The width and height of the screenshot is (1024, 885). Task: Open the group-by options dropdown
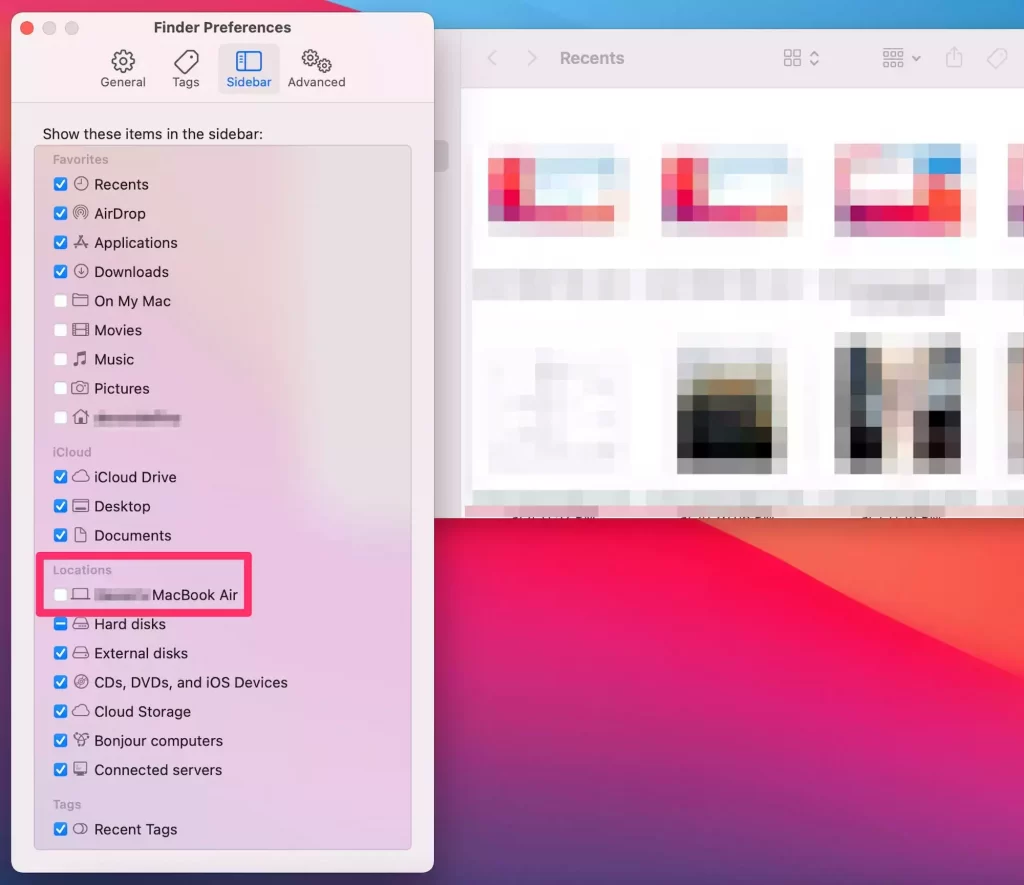(901, 58)
